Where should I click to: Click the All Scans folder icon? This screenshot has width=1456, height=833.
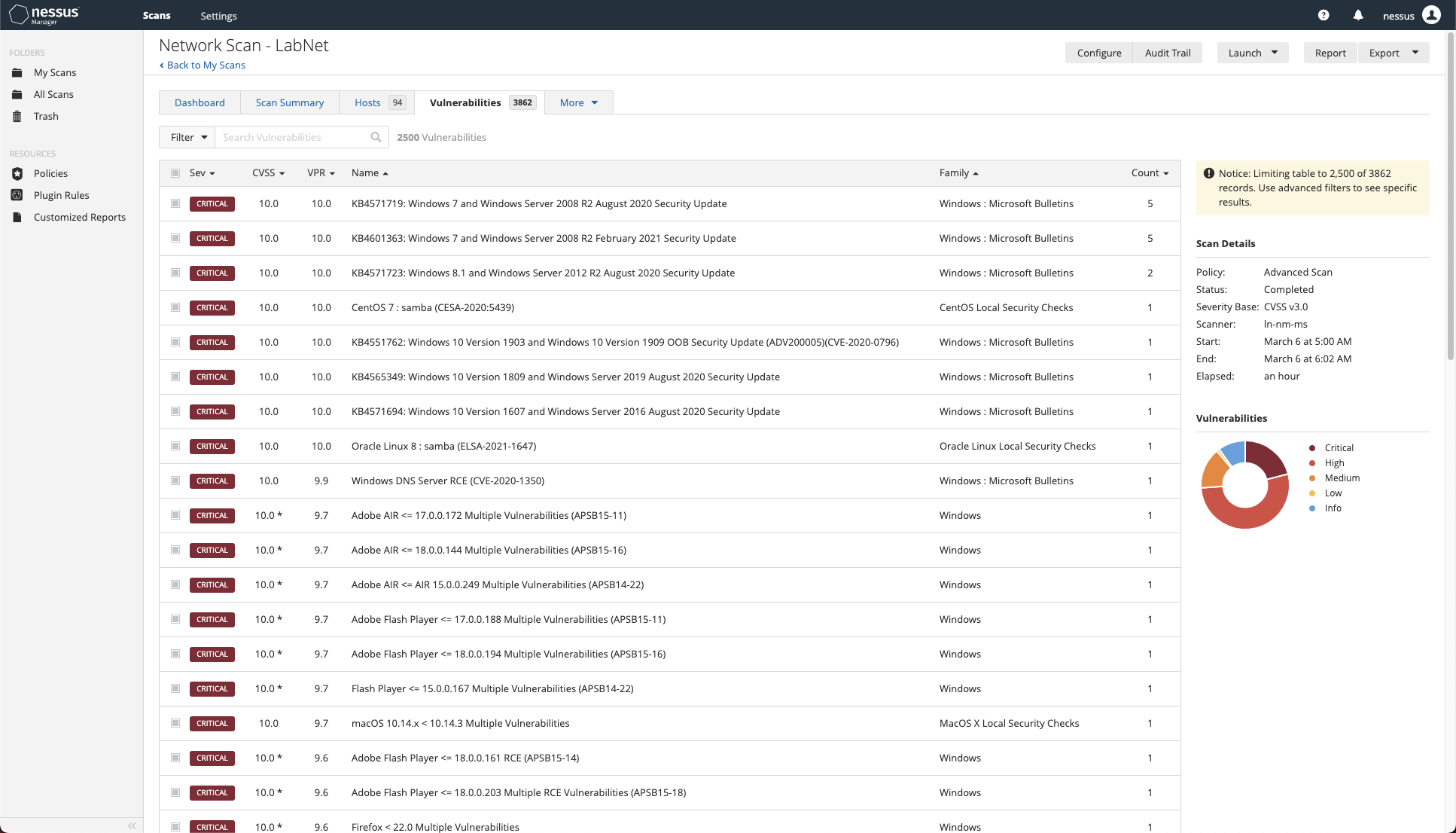17,94
